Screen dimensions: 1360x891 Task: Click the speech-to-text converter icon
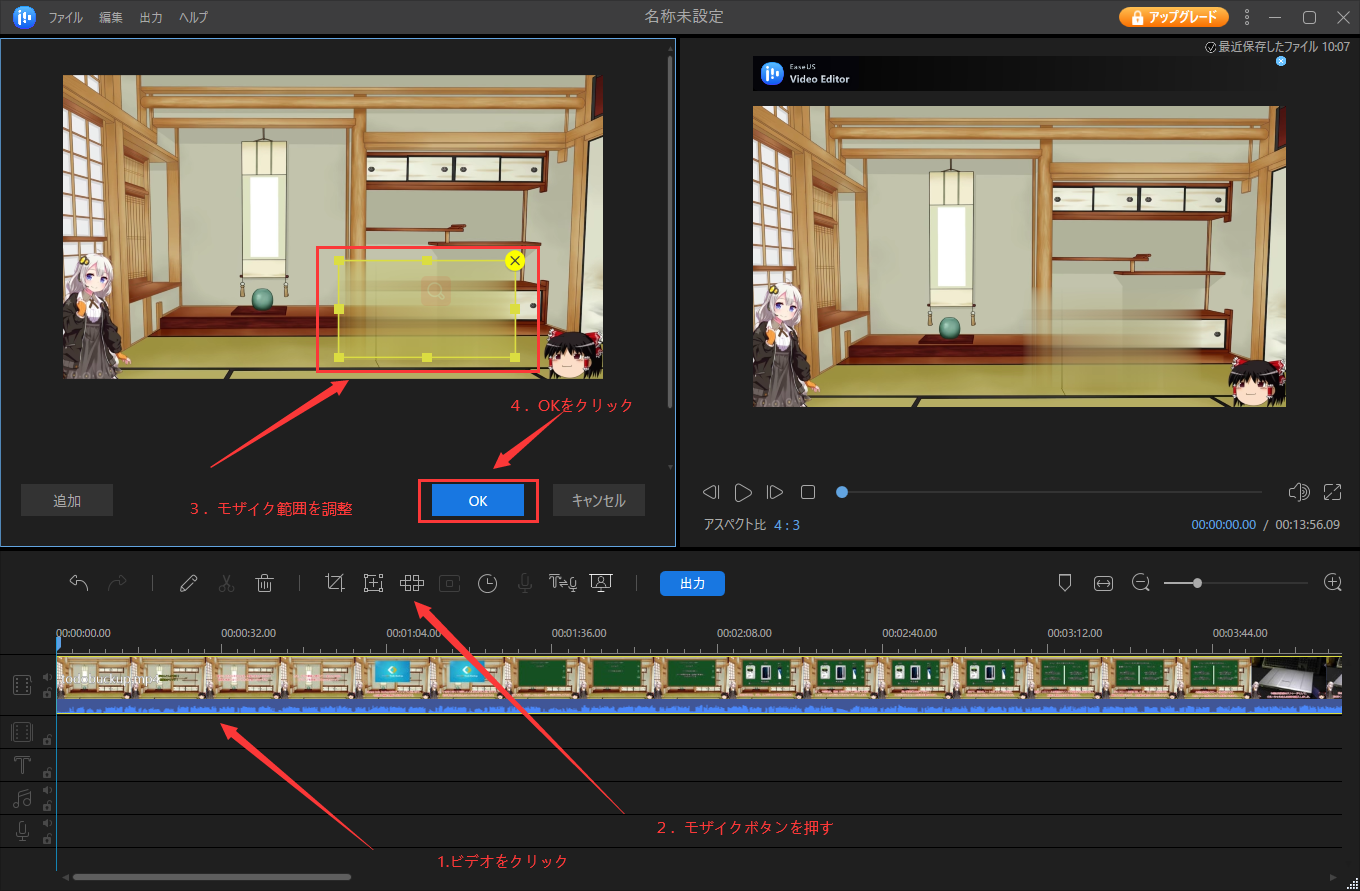click(x=563, y=583)
